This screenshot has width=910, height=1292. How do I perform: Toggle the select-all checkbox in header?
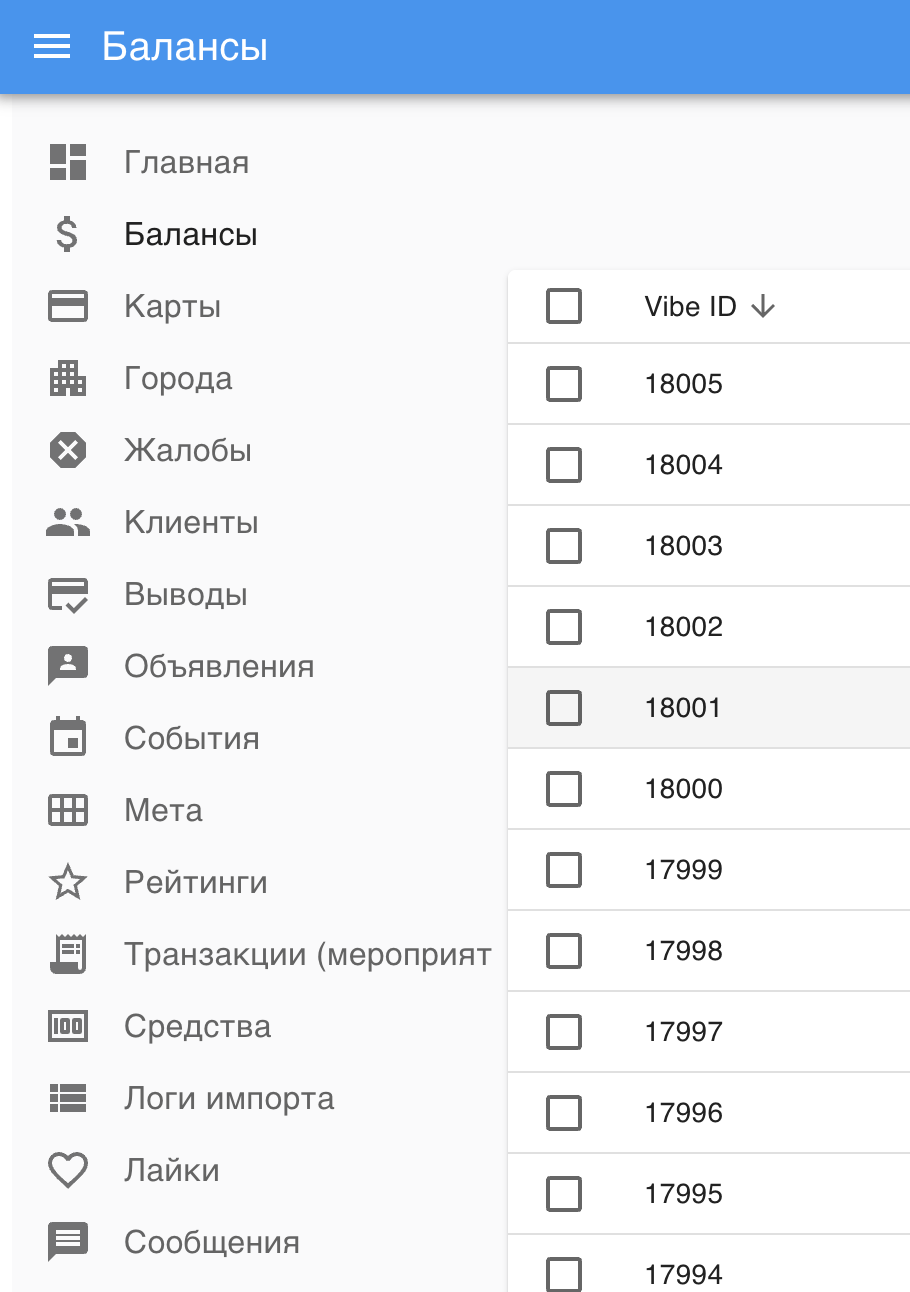click(x=564, y=306)
